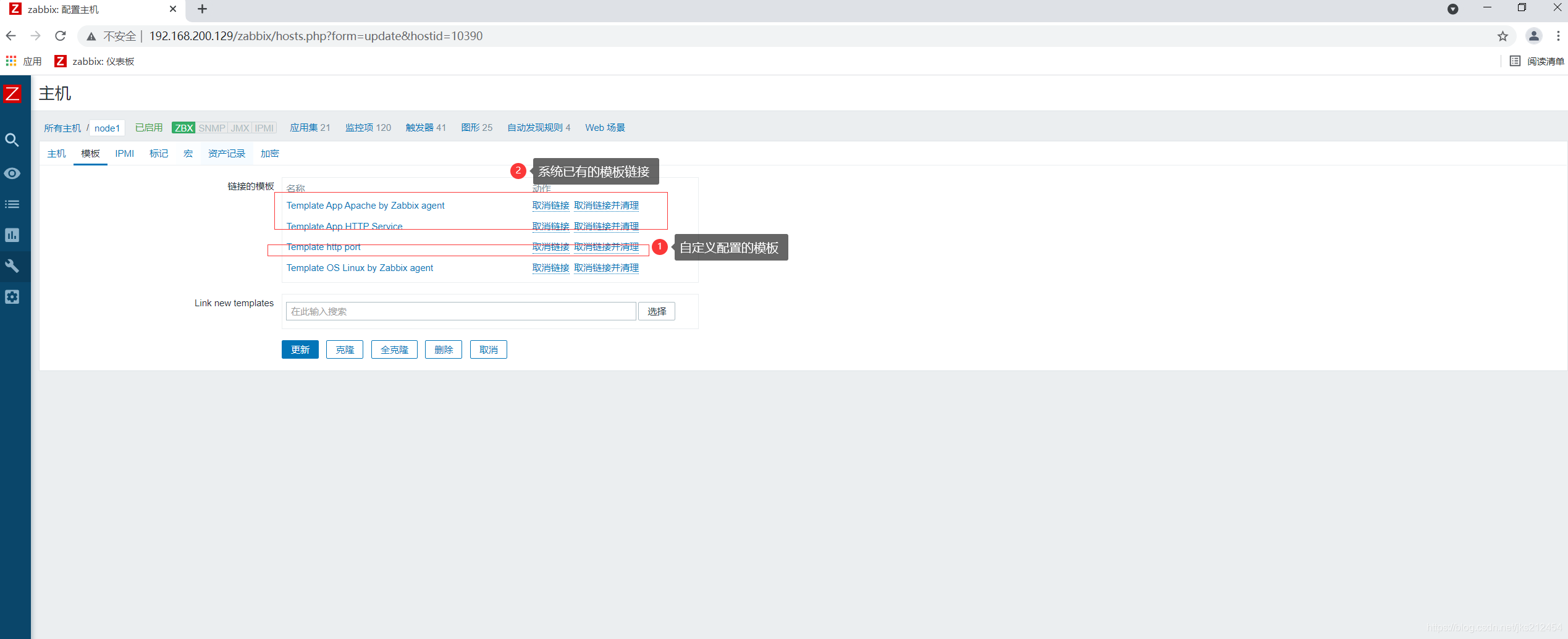Viewport: 1568px width, 639px height.
Task: Open Template OS Linux by Zabbix agent
Action: [x=360, y=268]
